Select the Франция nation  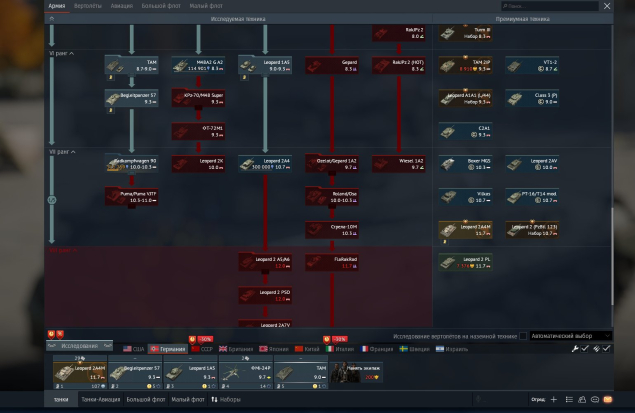[x=377, y=349]
